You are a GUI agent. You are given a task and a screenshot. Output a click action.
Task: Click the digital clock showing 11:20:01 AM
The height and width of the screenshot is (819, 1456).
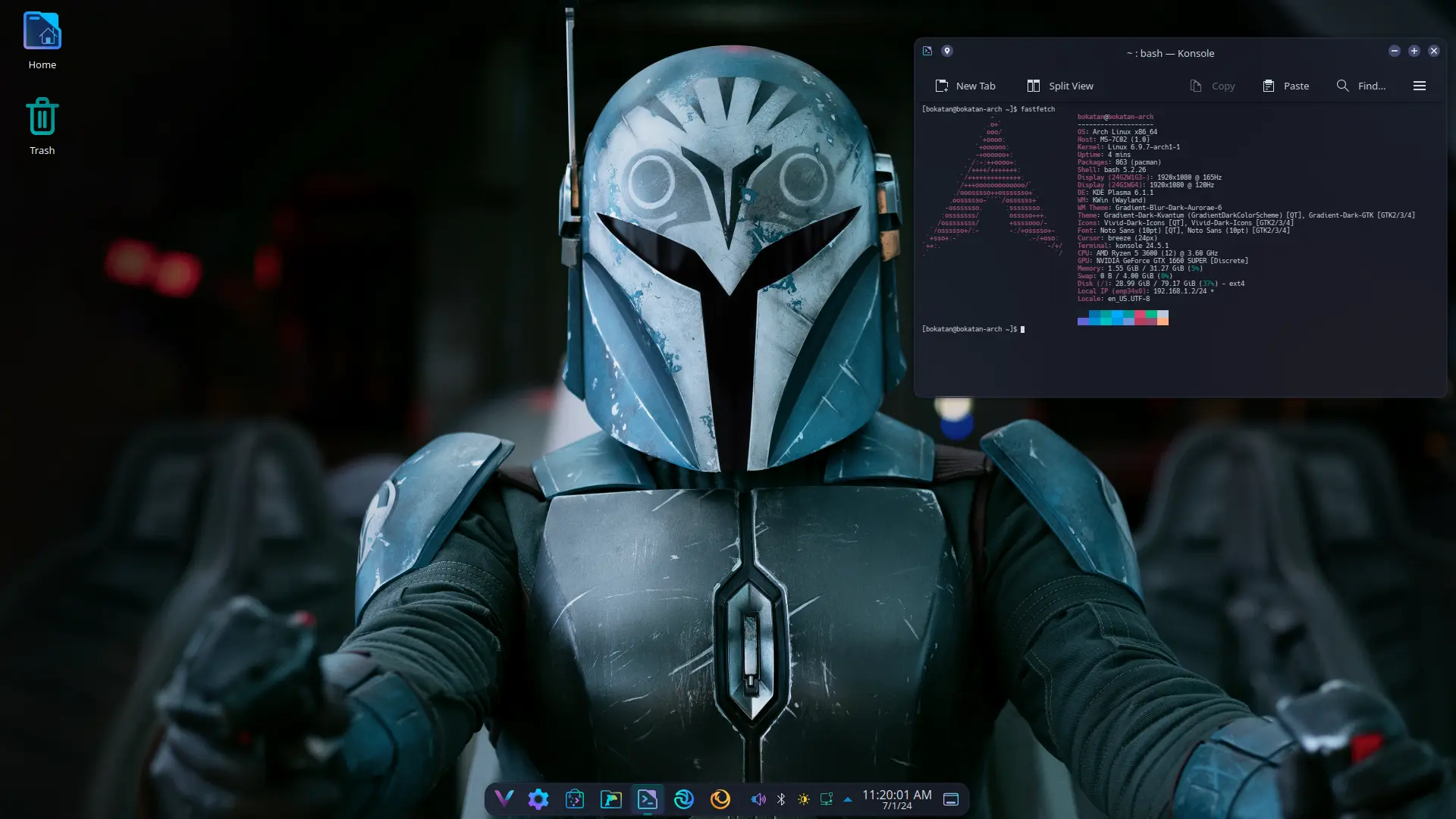(897, 795)
